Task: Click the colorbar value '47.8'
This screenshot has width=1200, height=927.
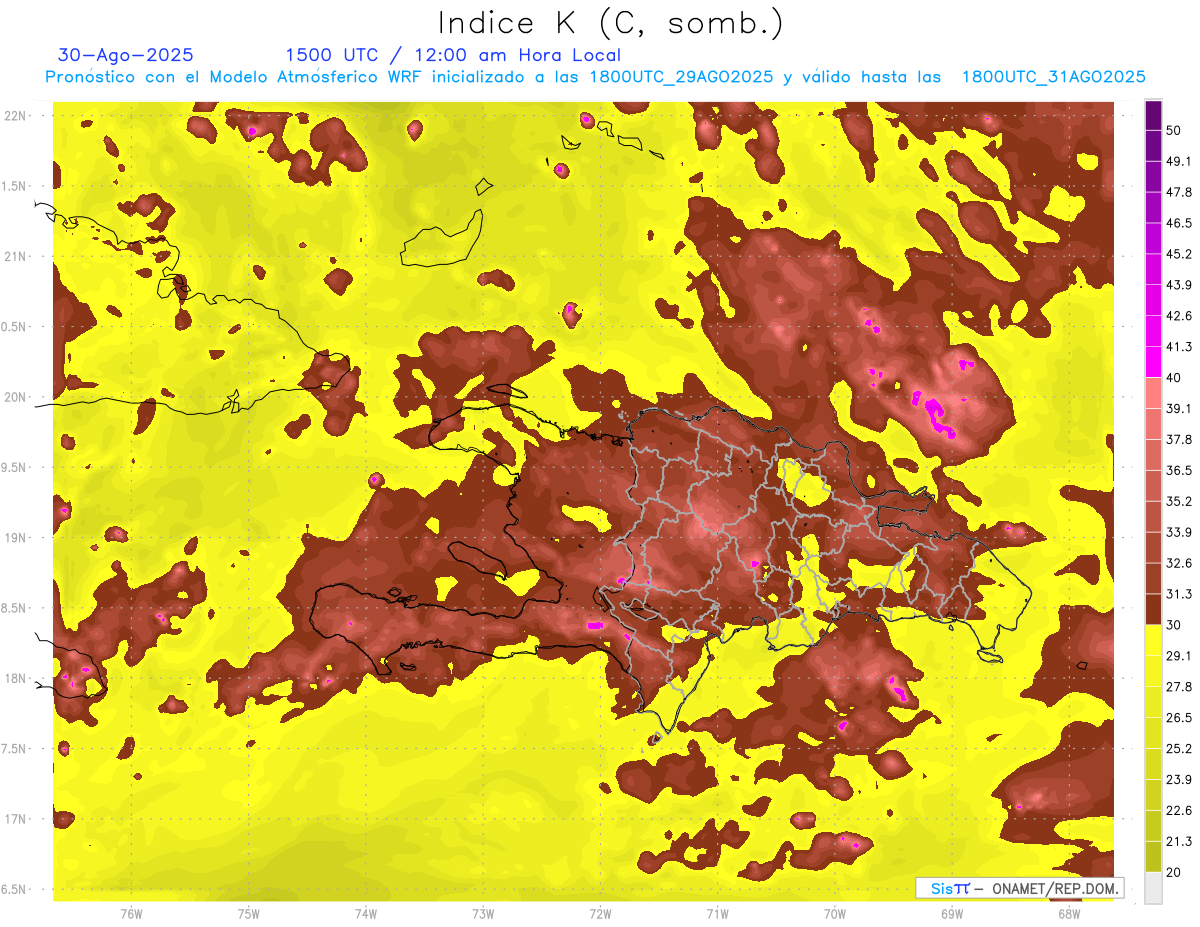Action: coord(1179,192)
